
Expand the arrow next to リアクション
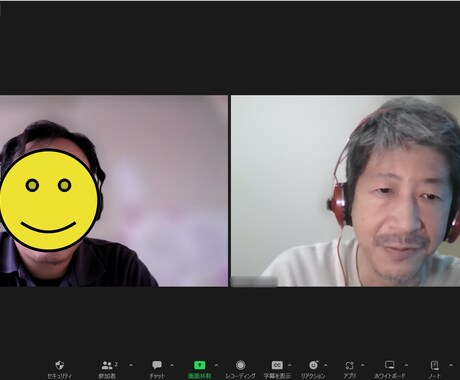[x=326, y=365]
